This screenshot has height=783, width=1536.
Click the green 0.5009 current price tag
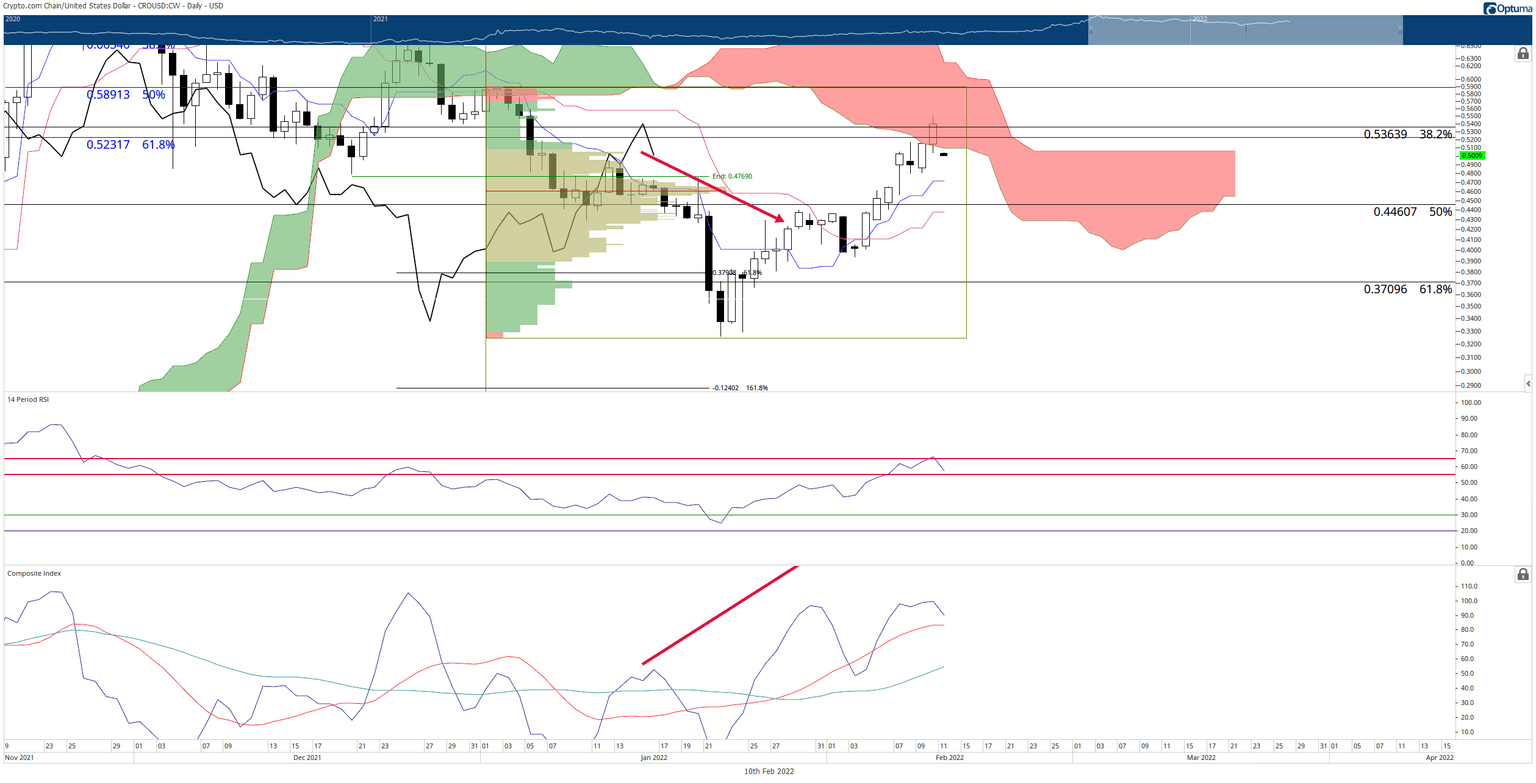[x=1472, y=156]
